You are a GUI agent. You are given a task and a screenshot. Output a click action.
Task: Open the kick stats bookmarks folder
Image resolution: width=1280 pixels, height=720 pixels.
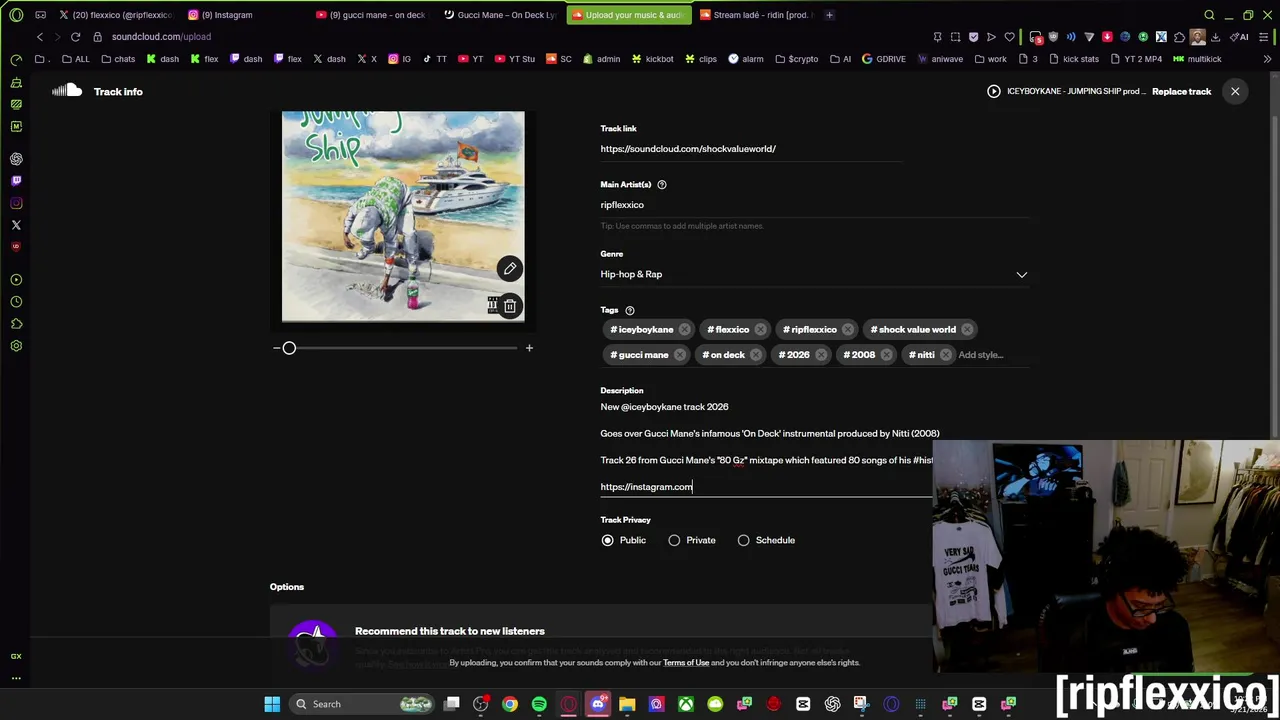(1073, 59)
